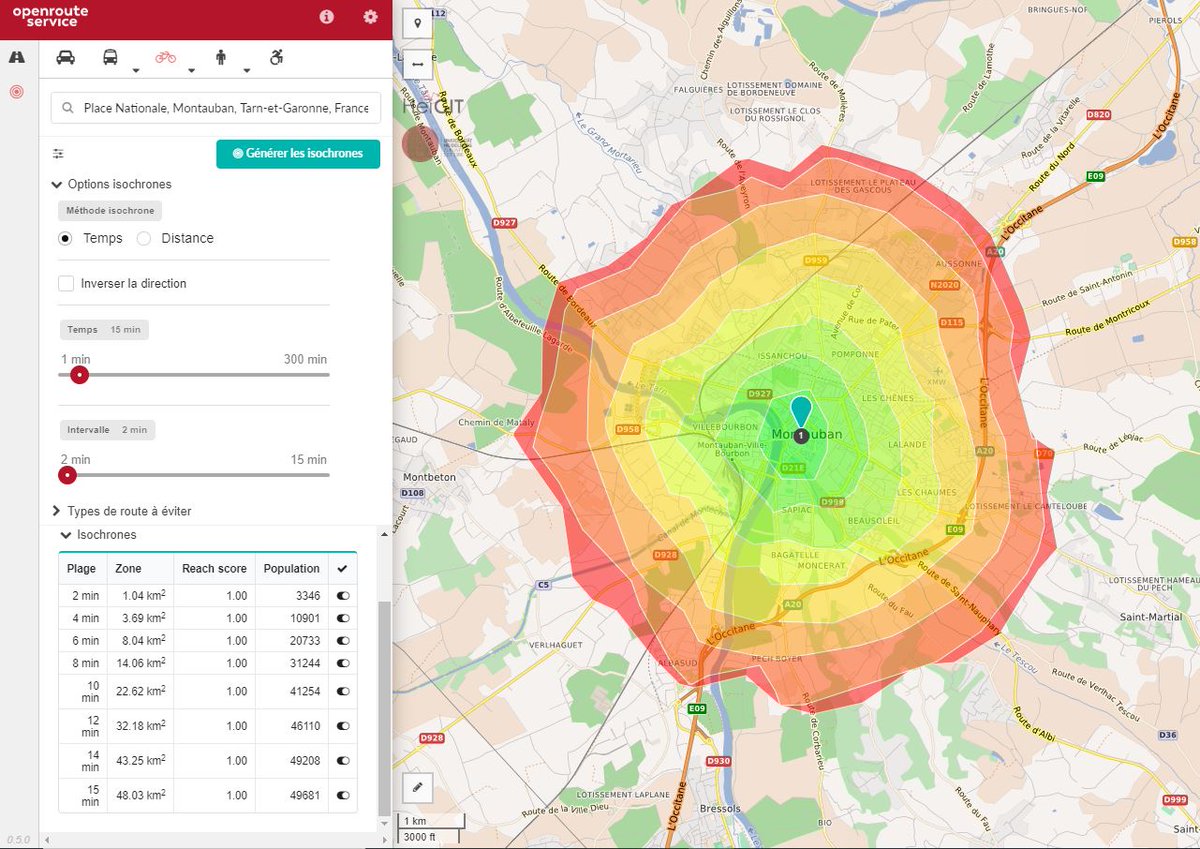Click the Intervalle 2 min value label
The height and width of the screenshot is (849, 1200).
(107, 430)
